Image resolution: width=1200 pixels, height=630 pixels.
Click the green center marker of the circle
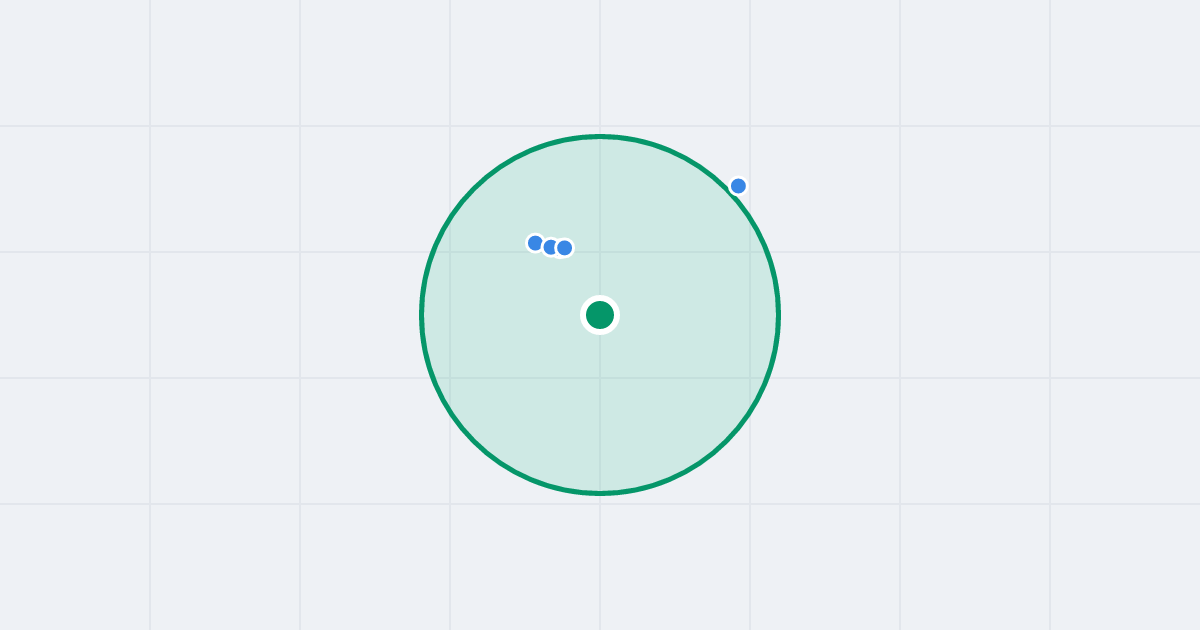click(600, 315)
